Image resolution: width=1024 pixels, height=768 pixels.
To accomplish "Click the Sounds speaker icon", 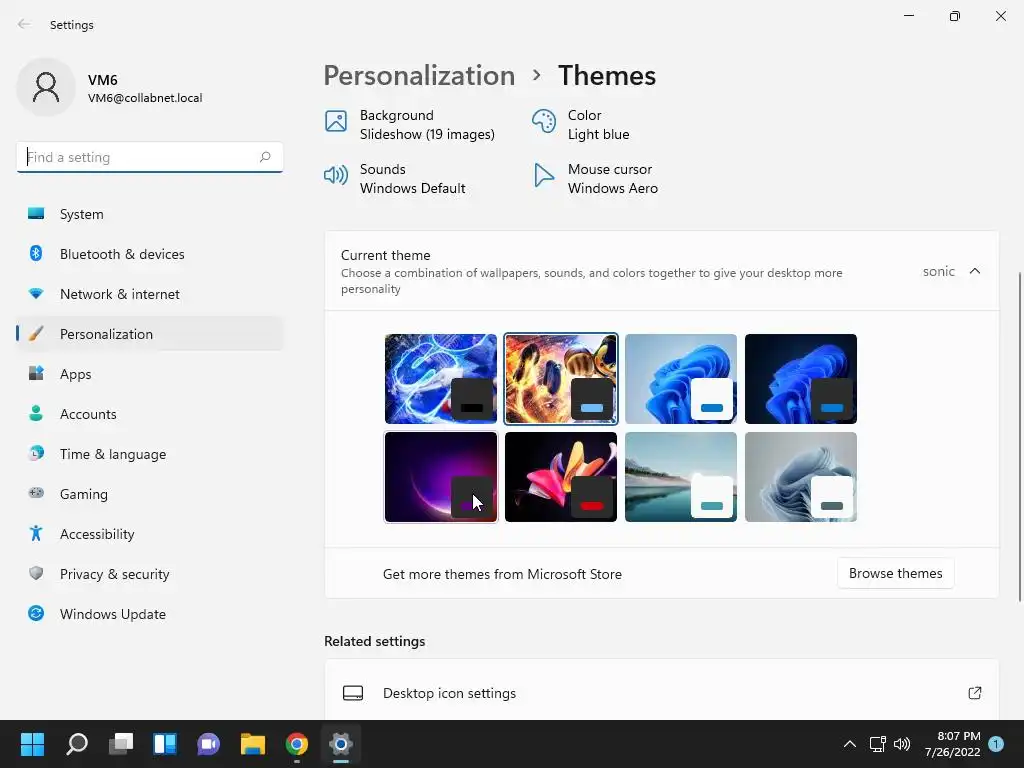I will tap(336, 175).
